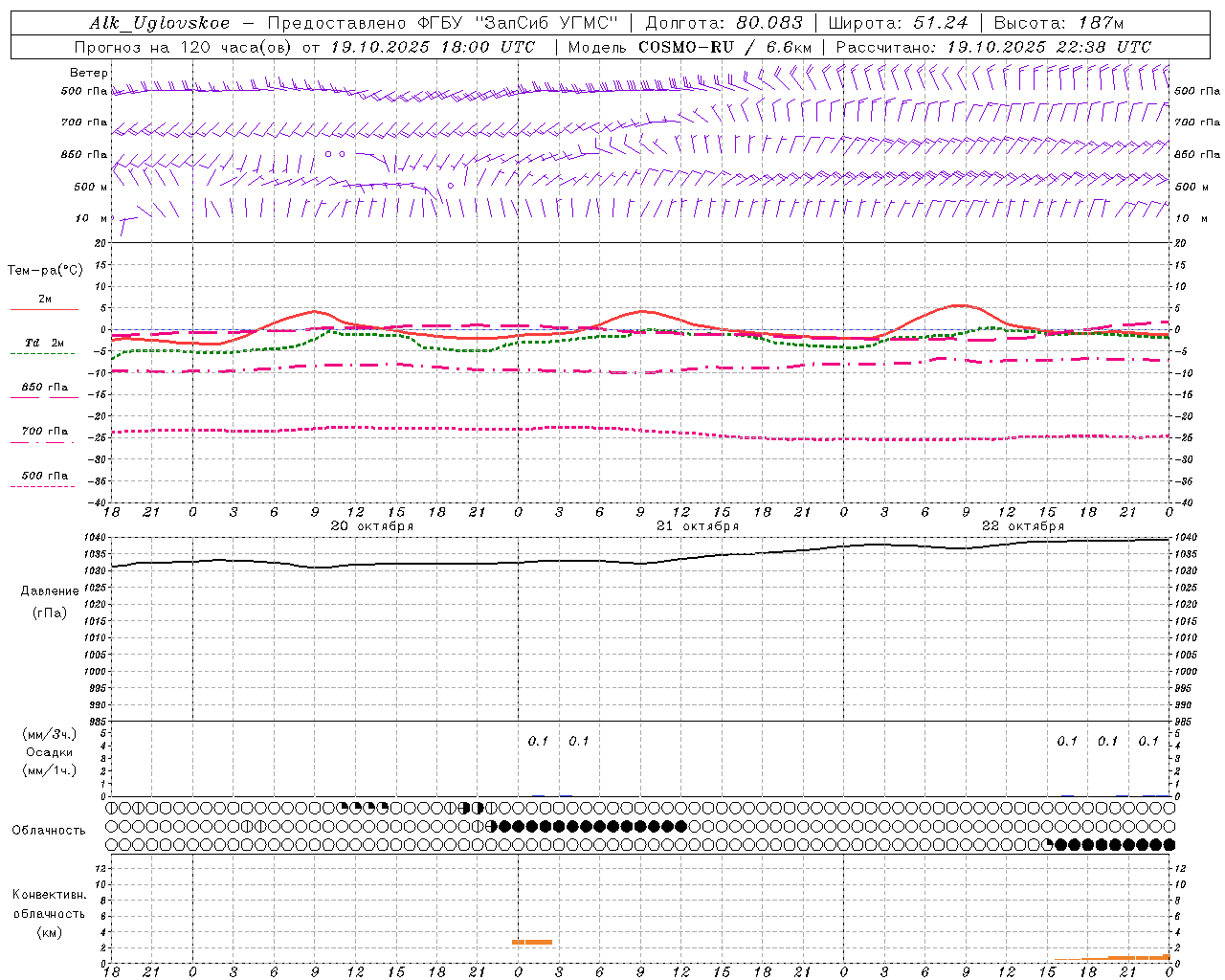
Task: Click the latitude value "Широта: 51.24"
Action: (x=898, y=23)
